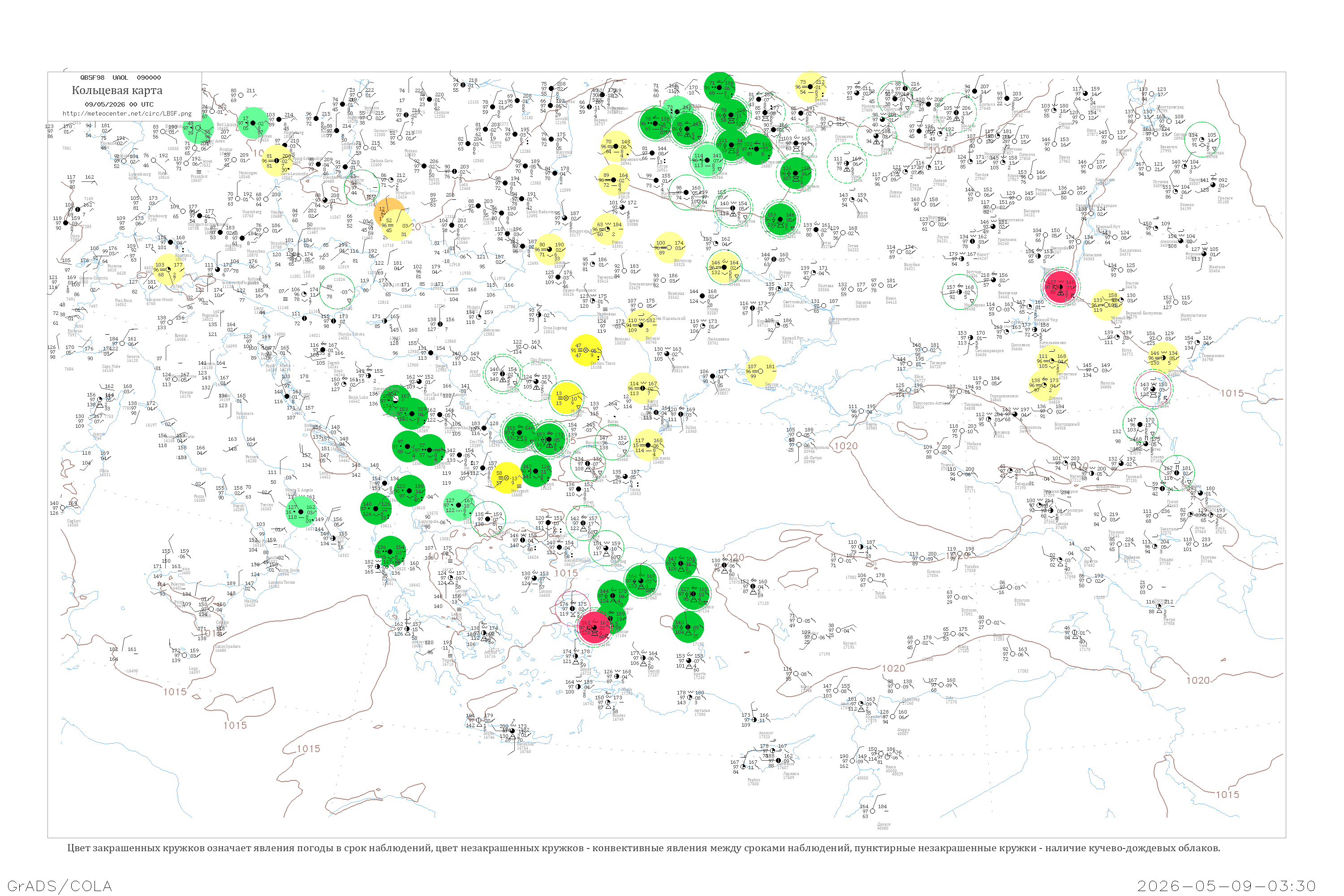Click the legend caption starting "Цвет закрашенных кружков"
This screenshot has width=1344, height=896.
point(643,848)
